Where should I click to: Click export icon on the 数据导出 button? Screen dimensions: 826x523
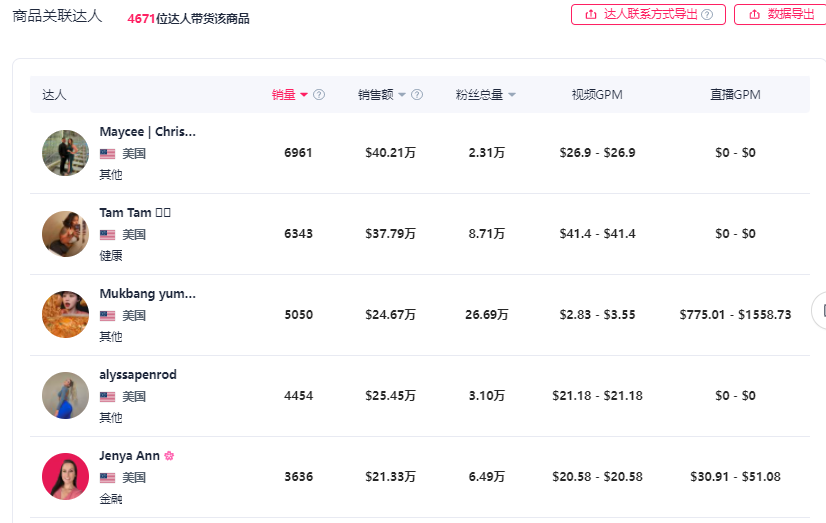pos(754,15)
